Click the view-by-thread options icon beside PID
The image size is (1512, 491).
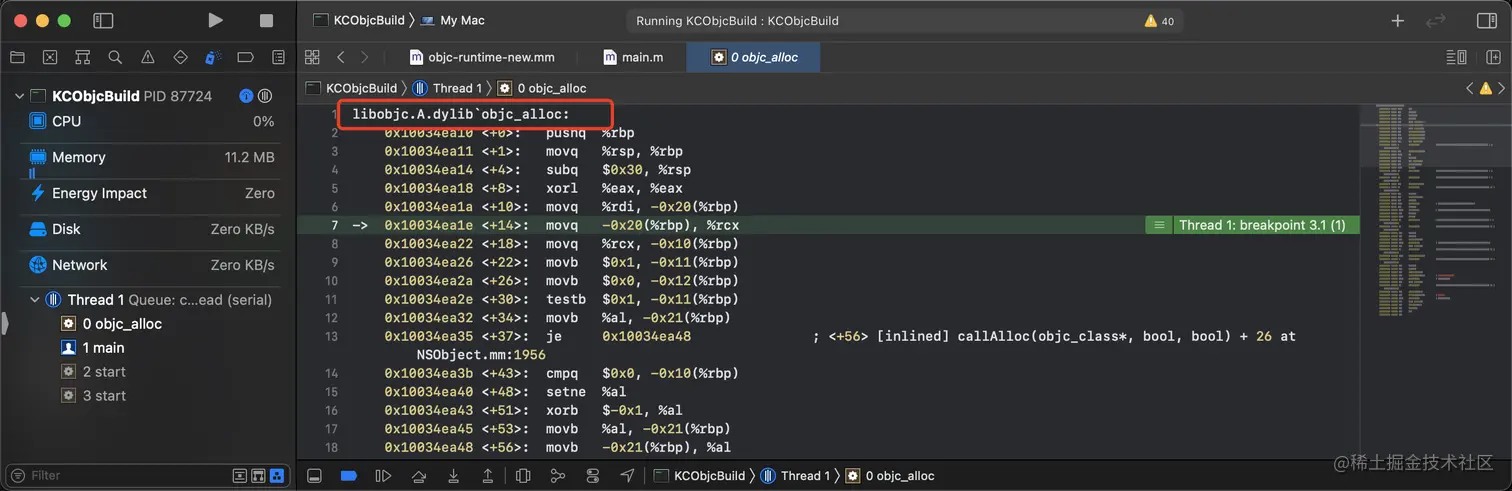pos(265,96)
